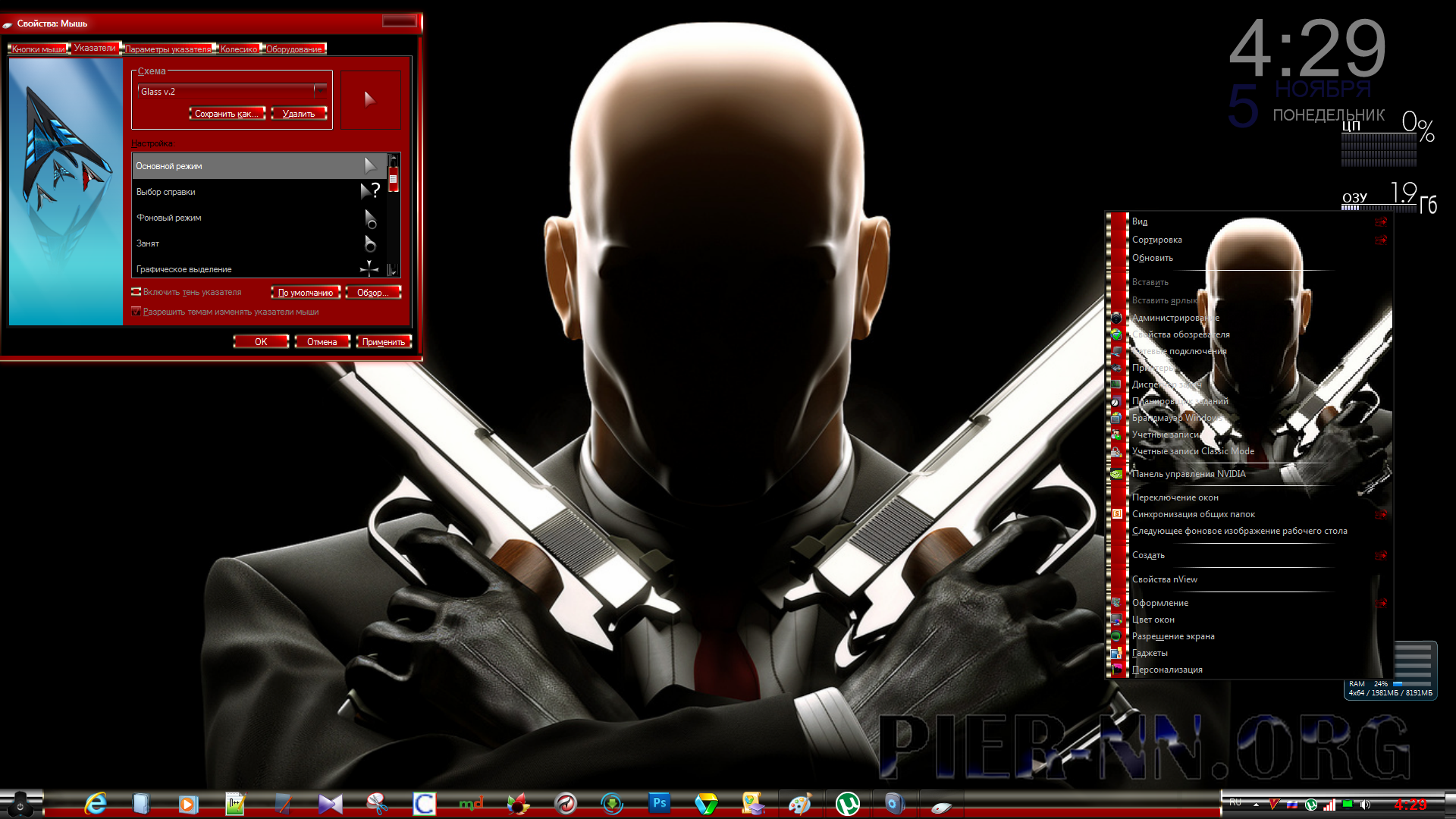Open the Колесико tab
This screenshot has height=819, width=1456.
pyautogui.click(x=239, y=49)
